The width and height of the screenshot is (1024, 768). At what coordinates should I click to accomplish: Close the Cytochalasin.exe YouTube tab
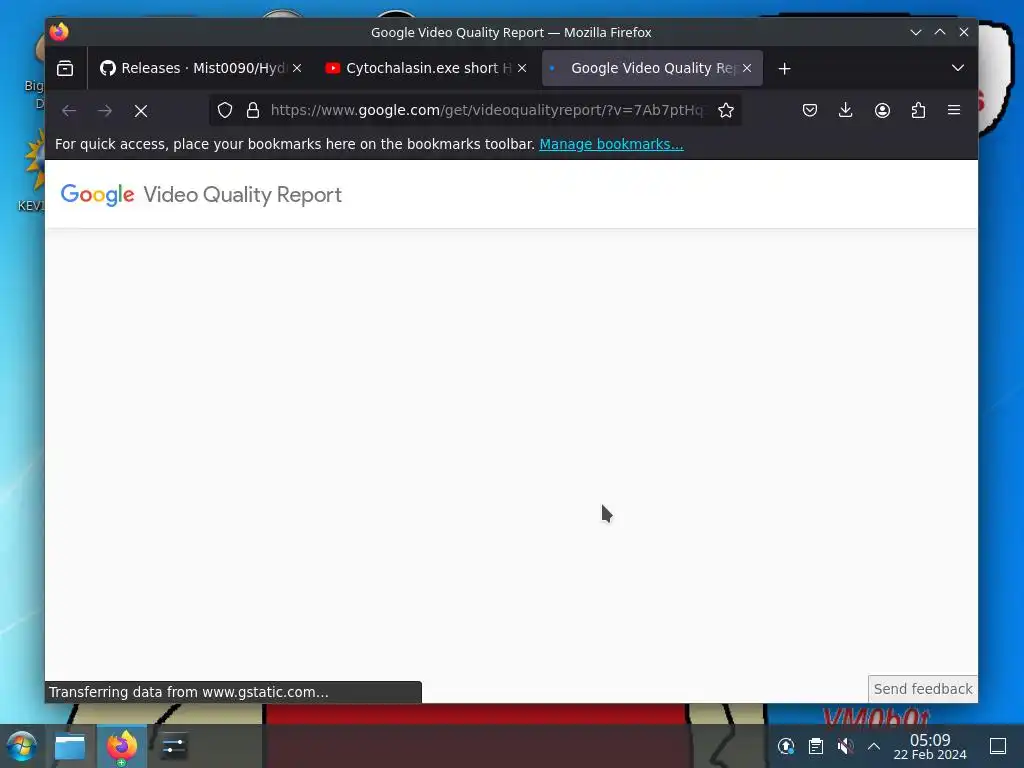(522, 68)
